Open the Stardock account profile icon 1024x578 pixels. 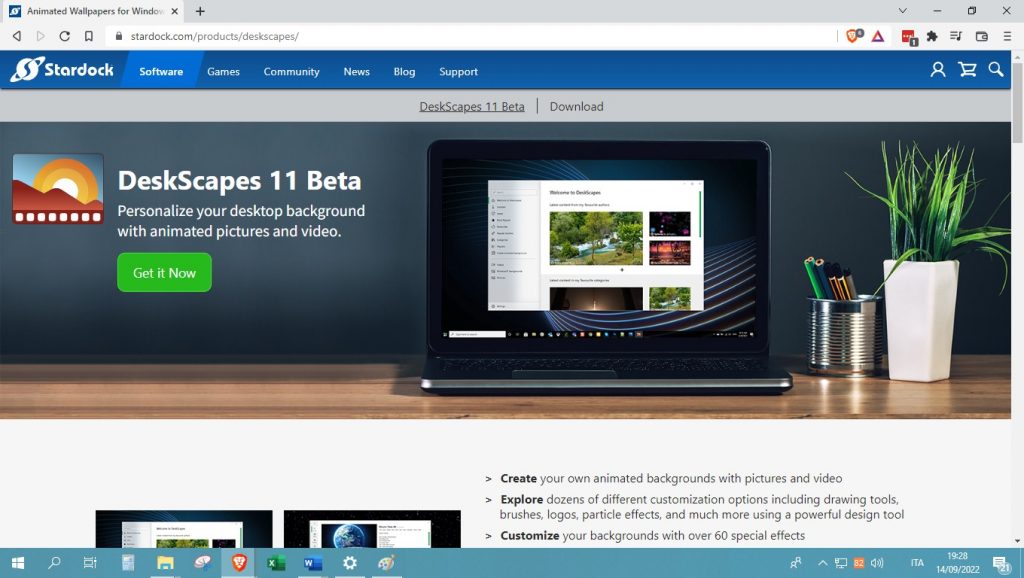click(938, 70)
